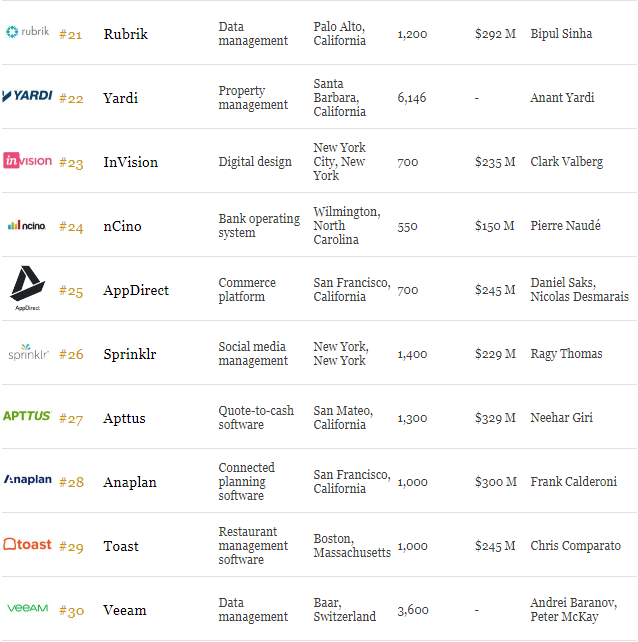The image size is (638, 642).
Task: Open the Sprinklr company name link
Action: click(x=129, y=354)
